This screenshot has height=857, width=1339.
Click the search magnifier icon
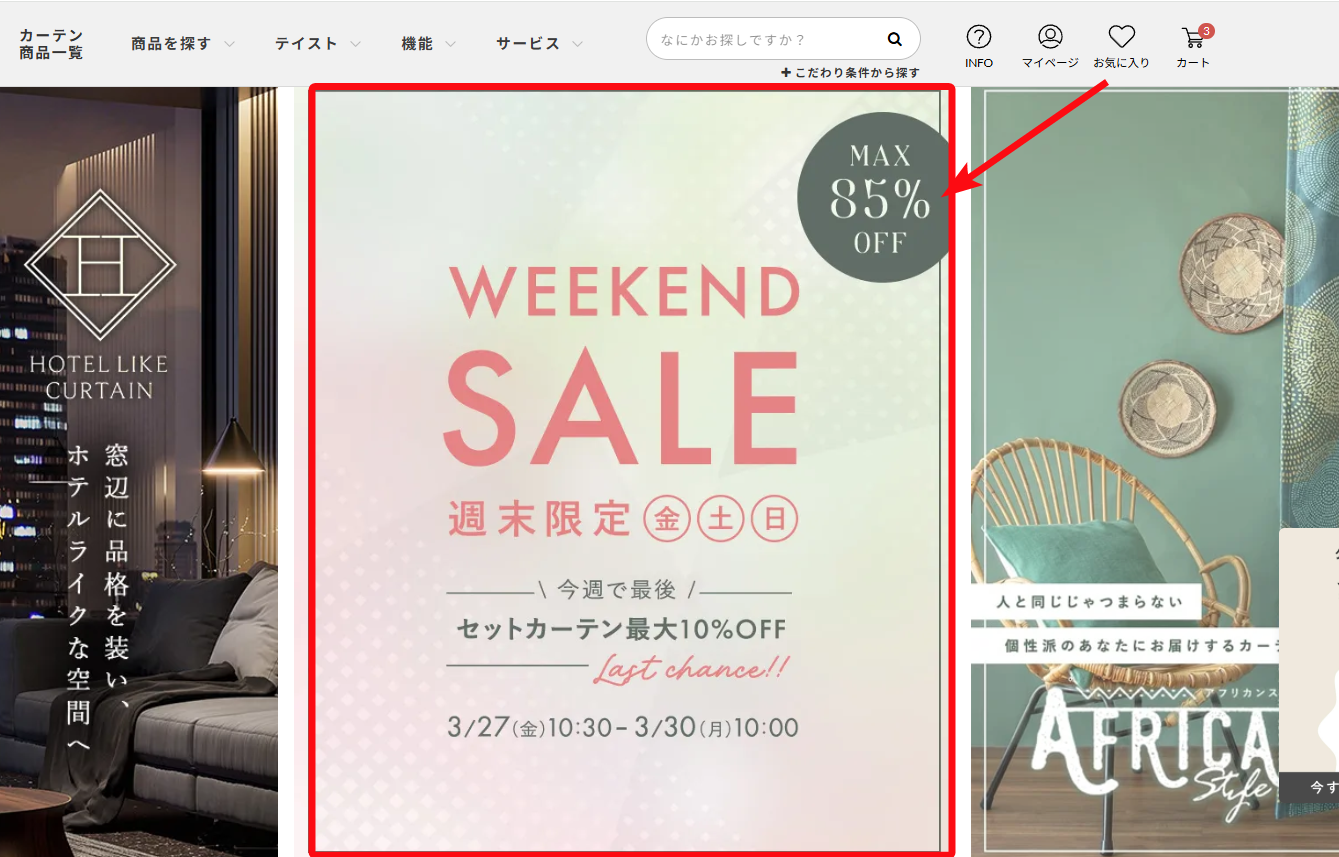click(894, 40)
